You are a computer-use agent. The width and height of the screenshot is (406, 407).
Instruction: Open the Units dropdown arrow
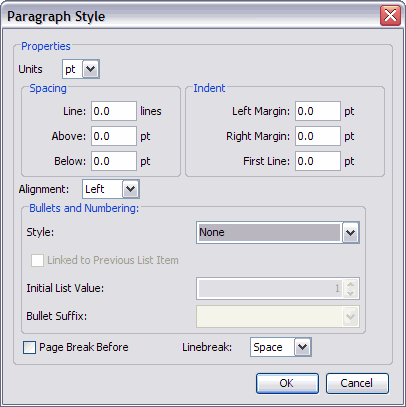[x=91, y=69]
